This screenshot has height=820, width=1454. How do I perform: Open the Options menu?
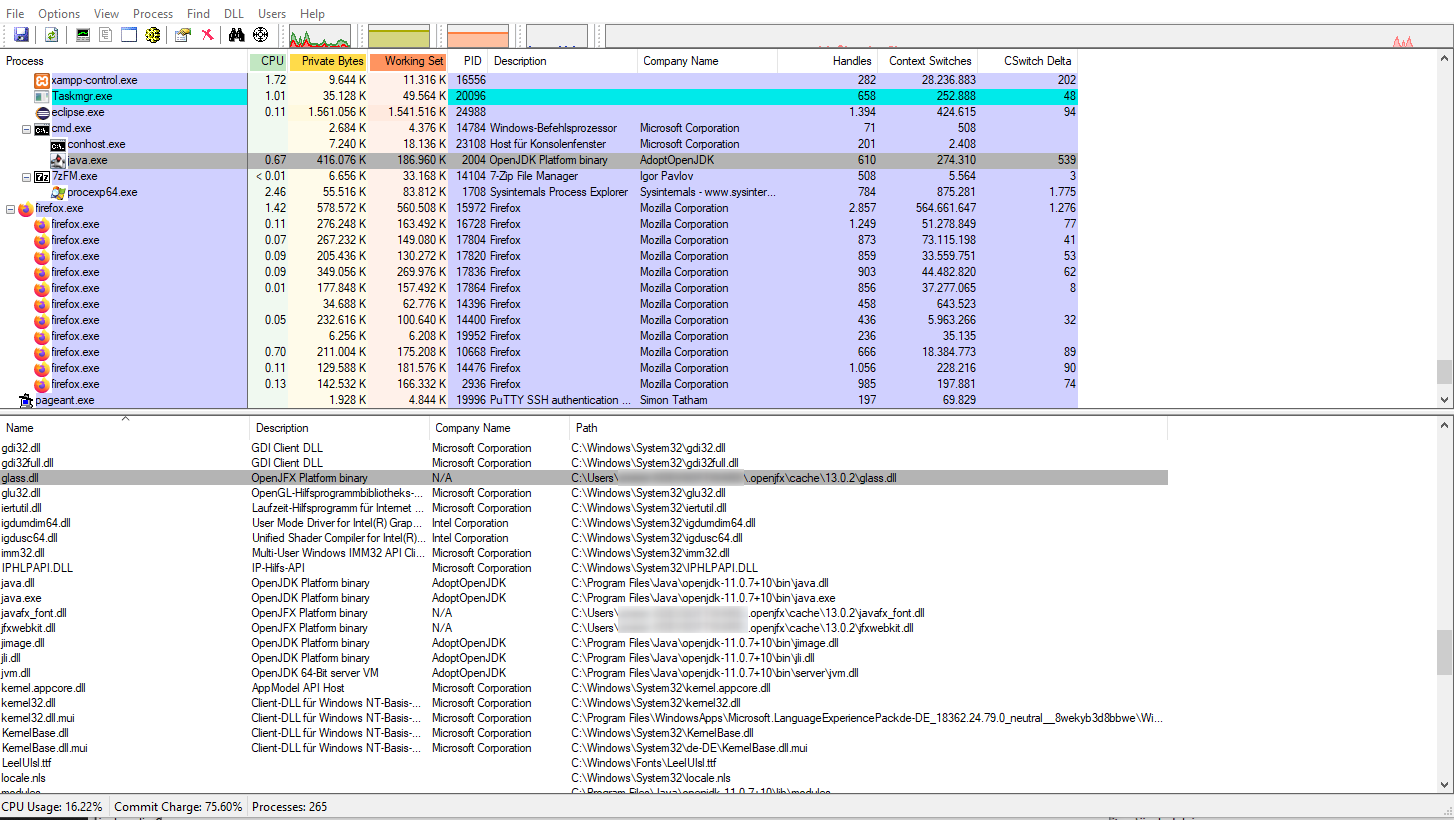click(58, 13)
